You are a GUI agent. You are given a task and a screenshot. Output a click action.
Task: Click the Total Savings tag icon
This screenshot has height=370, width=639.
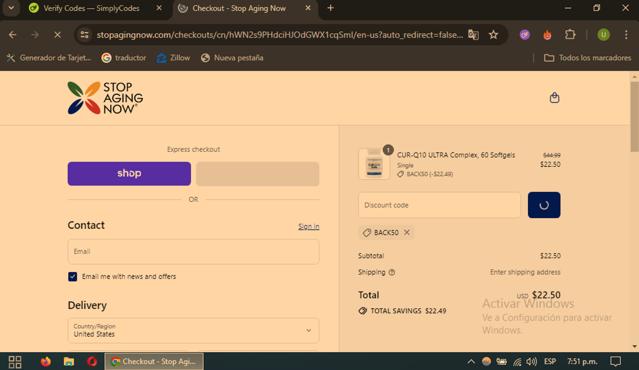pos(362,311)
